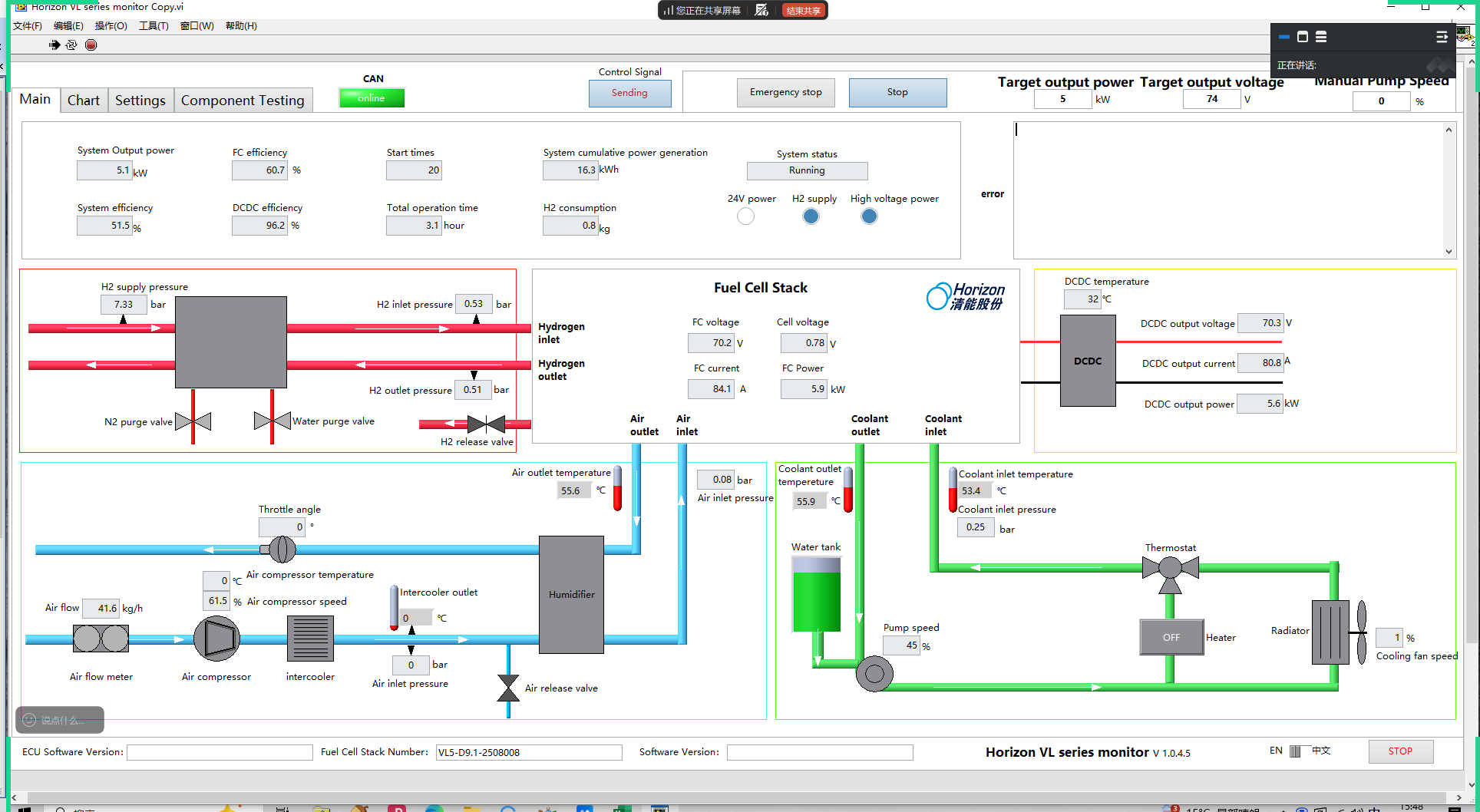
Task: Click the annotation icon in sharing bar
Action: click(x=761, y=10)
